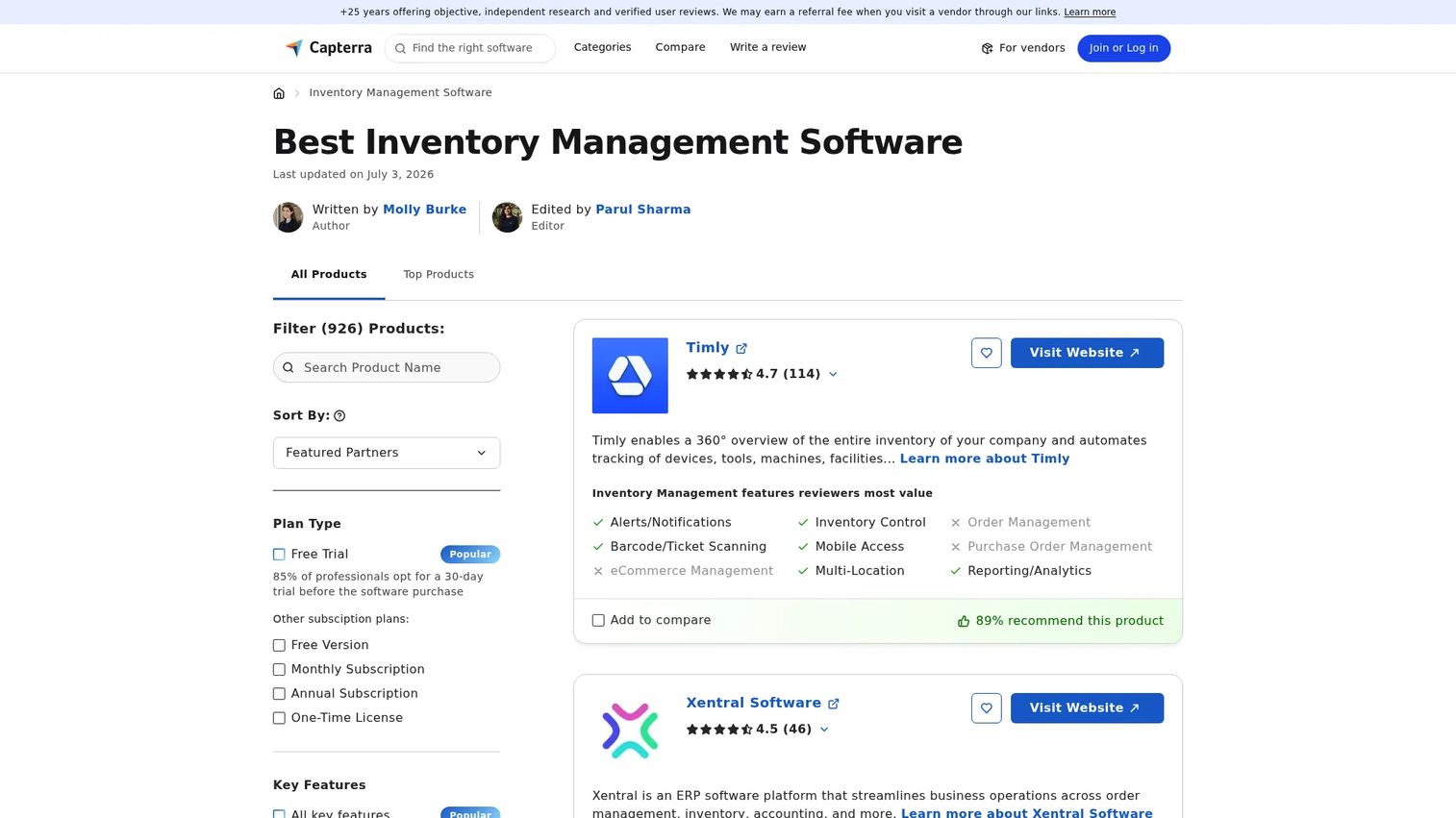The image size is (1456, 818).
Task: Click the Xentral Software product title
Action: point(753,703)
